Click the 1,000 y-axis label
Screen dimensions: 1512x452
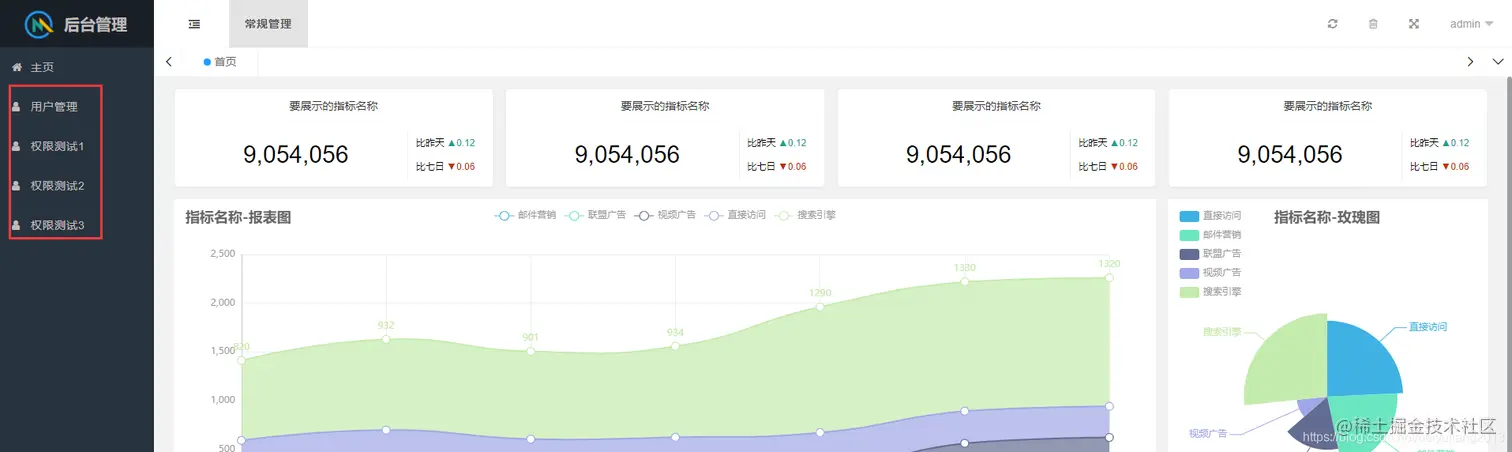(222, 400)
